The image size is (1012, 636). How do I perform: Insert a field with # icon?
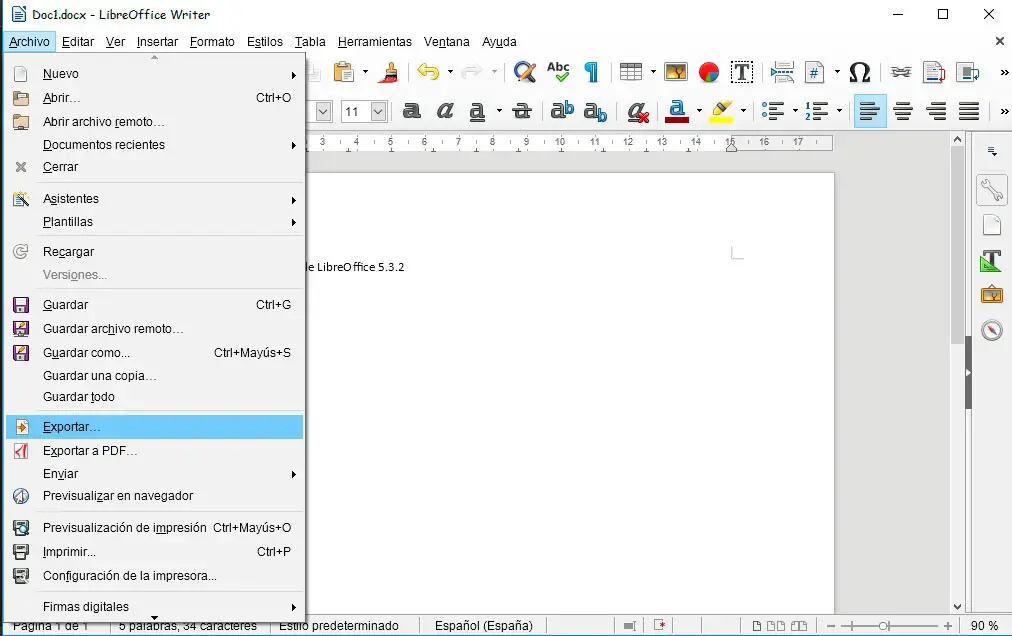[815, 72]
